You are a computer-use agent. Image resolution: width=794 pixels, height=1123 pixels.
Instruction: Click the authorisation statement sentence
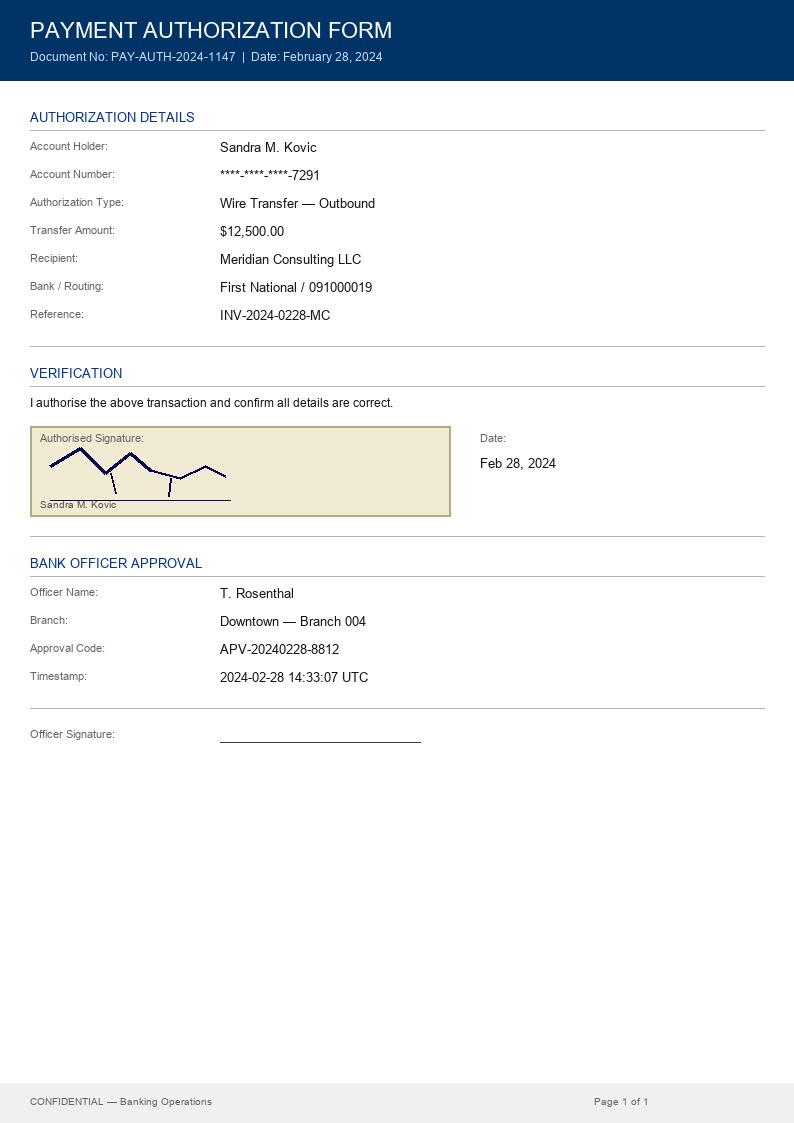211,403
